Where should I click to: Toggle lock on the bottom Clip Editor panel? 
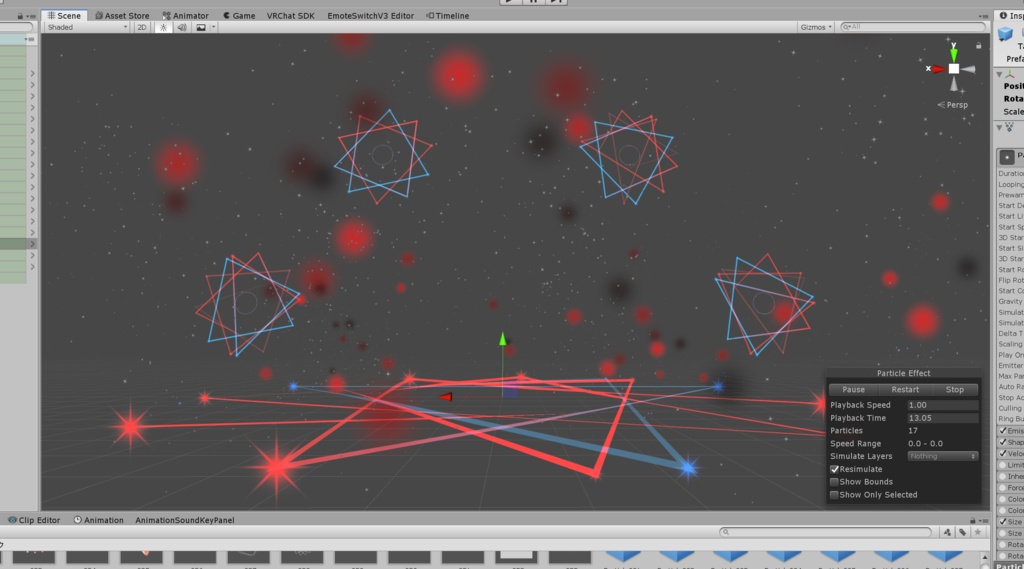(972, 521)
